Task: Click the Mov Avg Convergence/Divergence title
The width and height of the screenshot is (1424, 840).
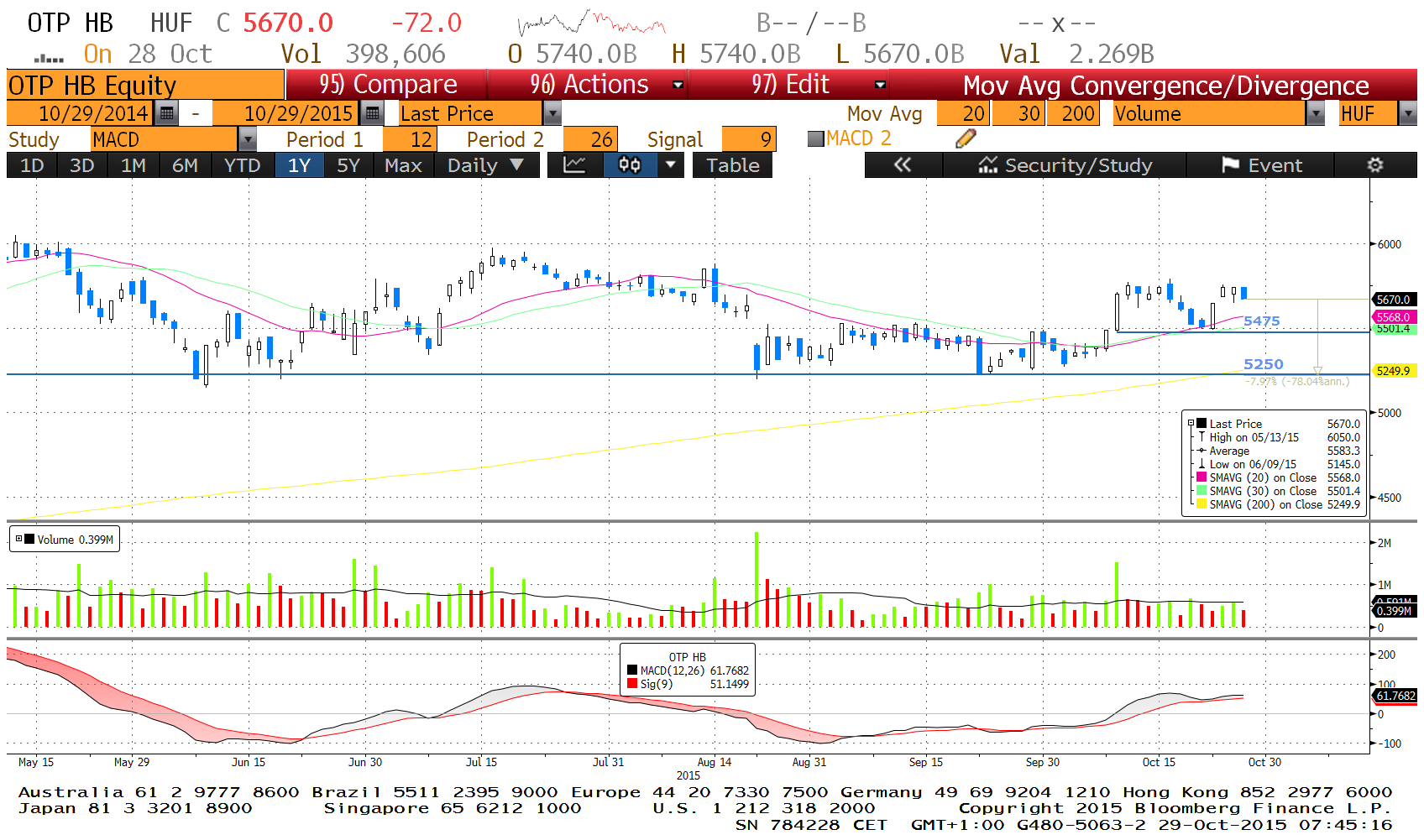Action: tap(1165, 85)
